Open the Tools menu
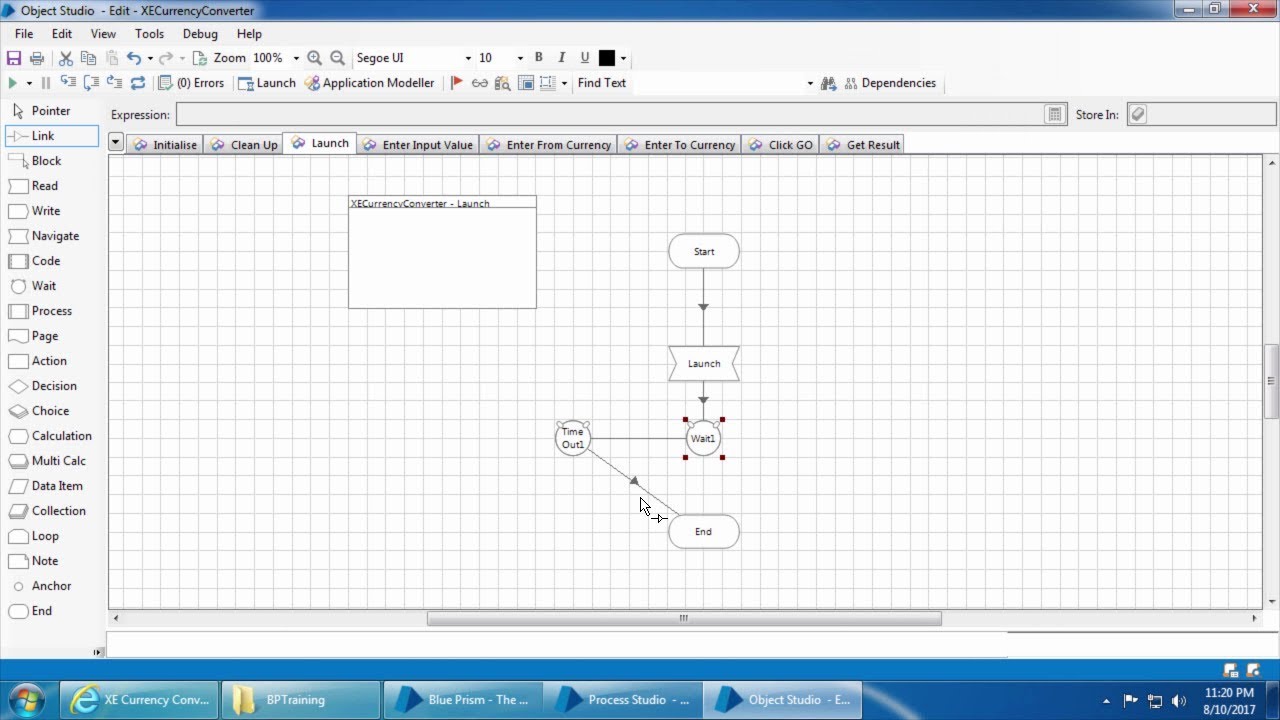This screenshot has width=1280, height=720. tap(149, 33)
